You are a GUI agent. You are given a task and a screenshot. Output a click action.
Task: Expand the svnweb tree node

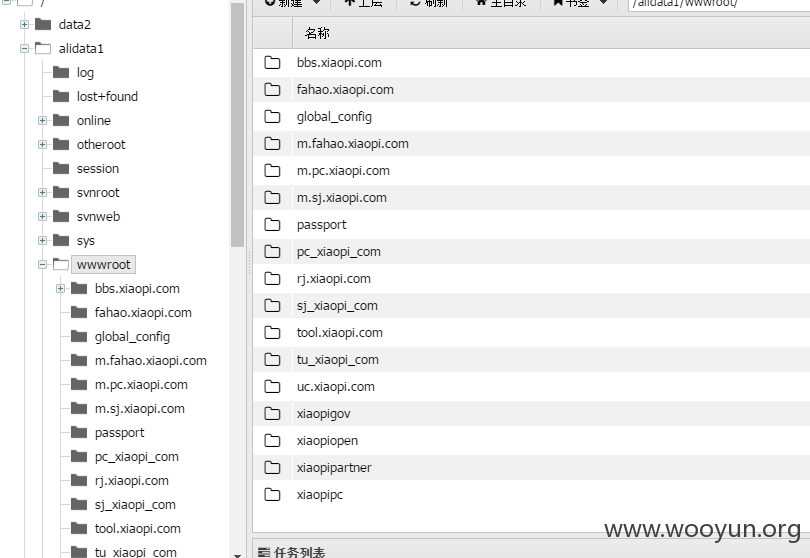tap(42, 216)
